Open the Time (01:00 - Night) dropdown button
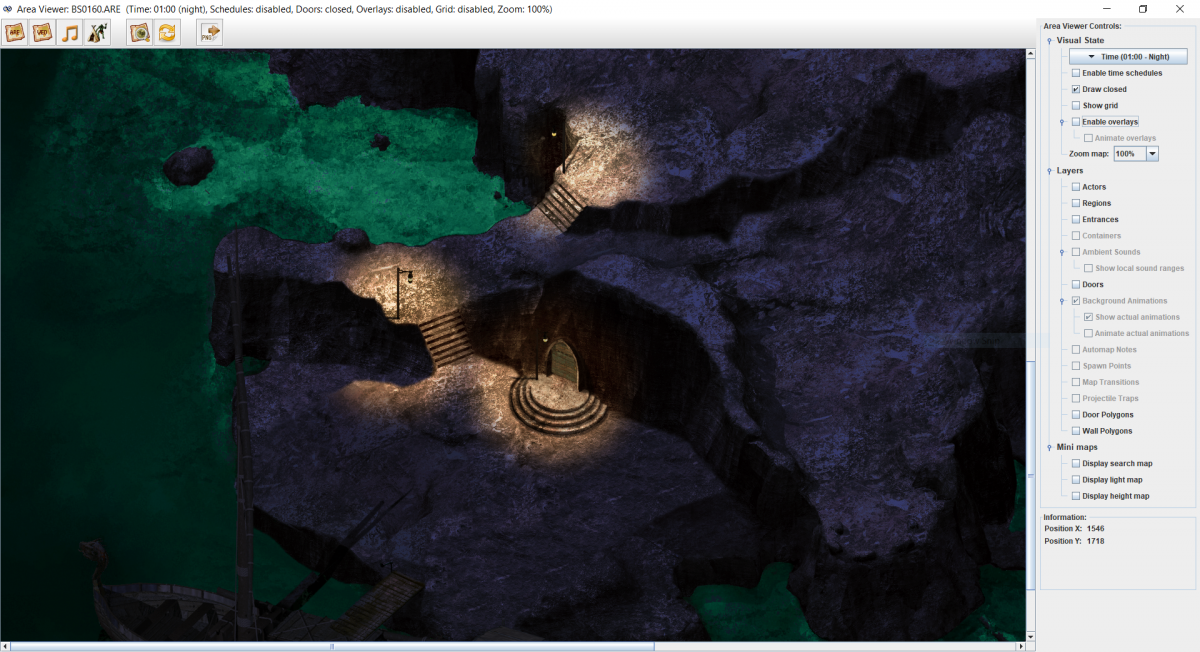Viewport: 1200px width, 652px height. (x=1127, y=57)
